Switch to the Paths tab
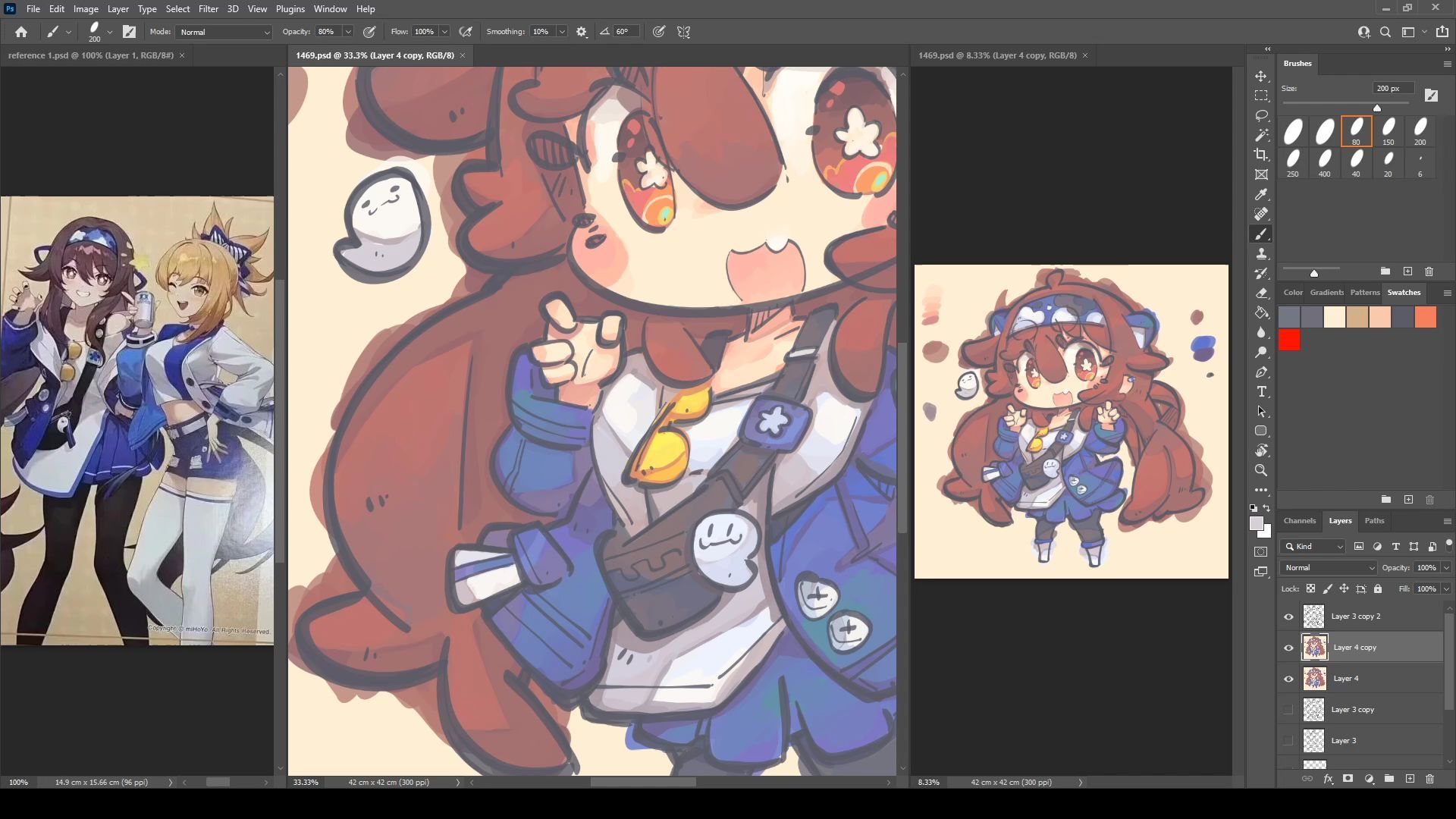The width and height of the screenshot is (1456, 819). (1374, 521)
